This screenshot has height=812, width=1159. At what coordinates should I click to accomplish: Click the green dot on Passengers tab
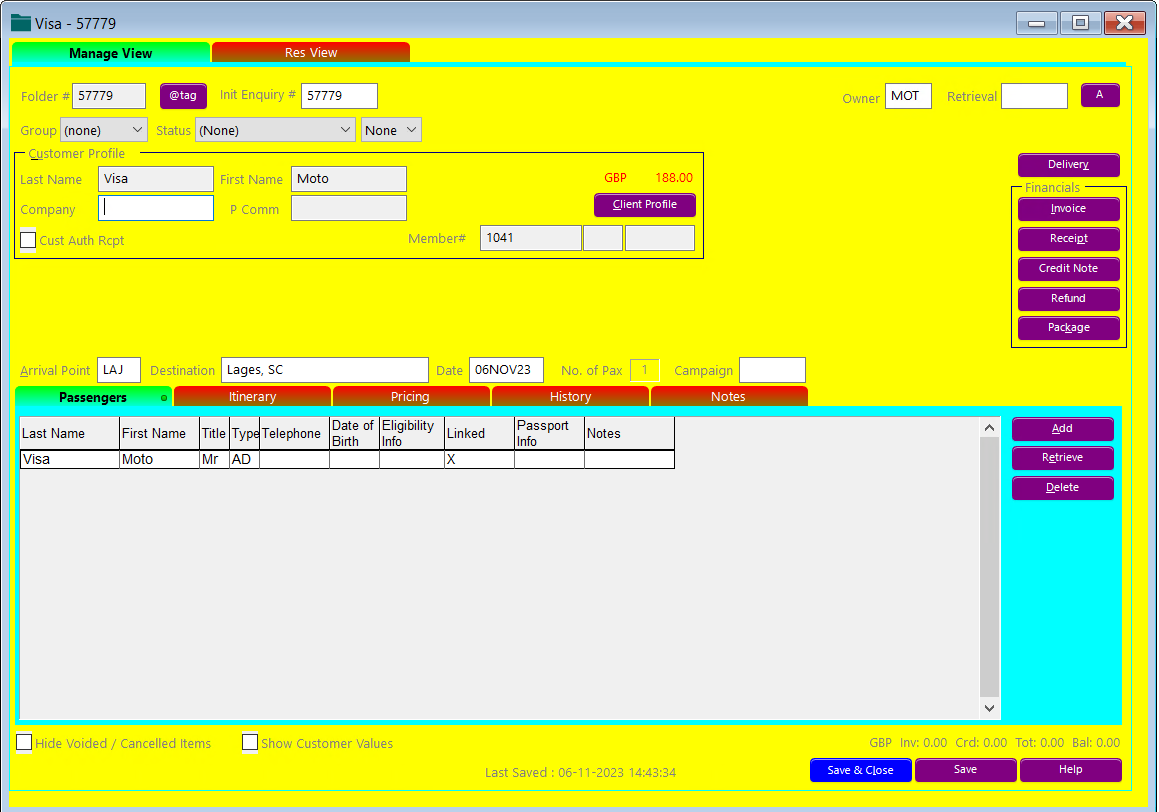pos(164,398)
